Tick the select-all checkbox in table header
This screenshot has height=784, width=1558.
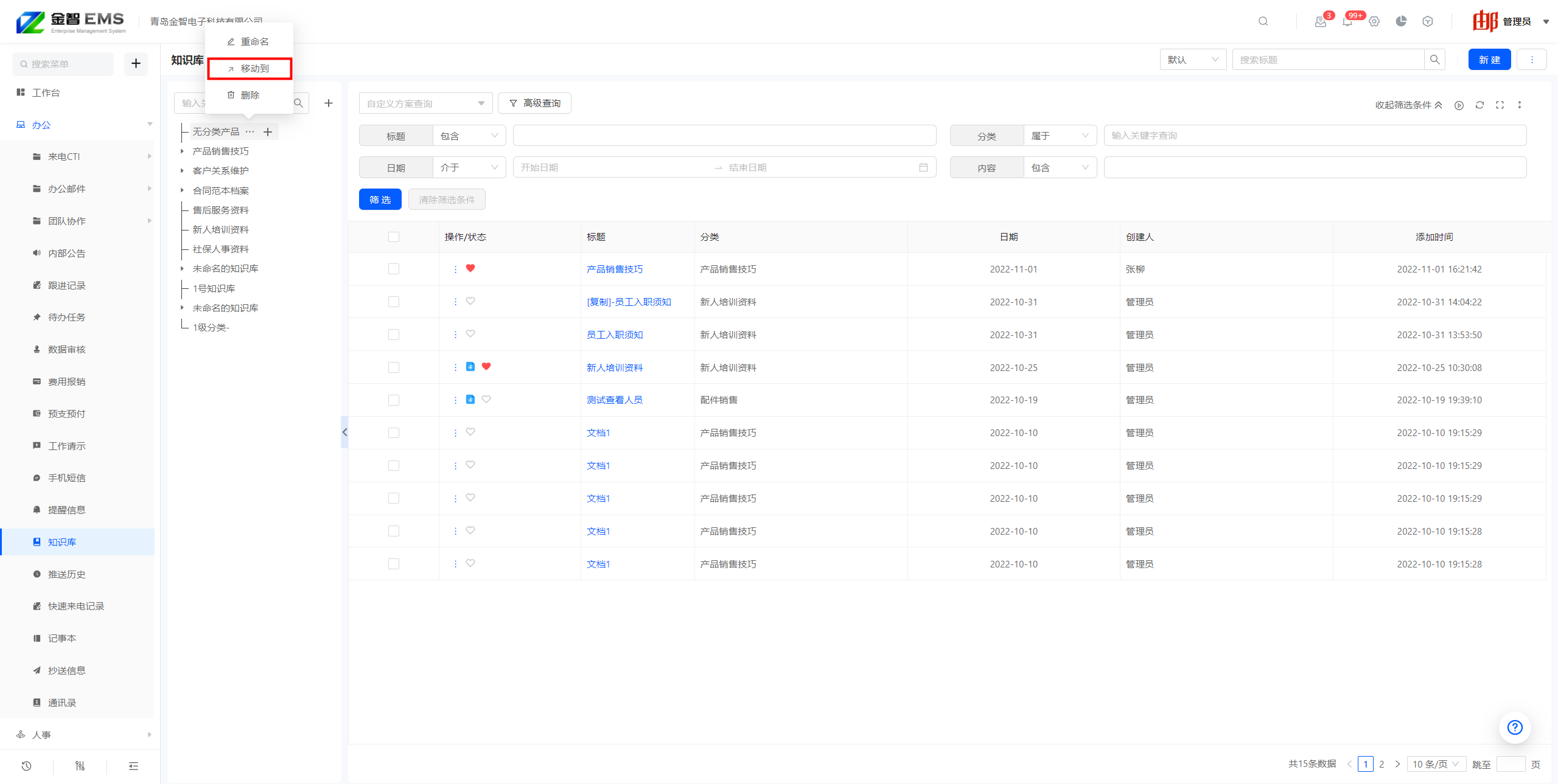point(394,237)
